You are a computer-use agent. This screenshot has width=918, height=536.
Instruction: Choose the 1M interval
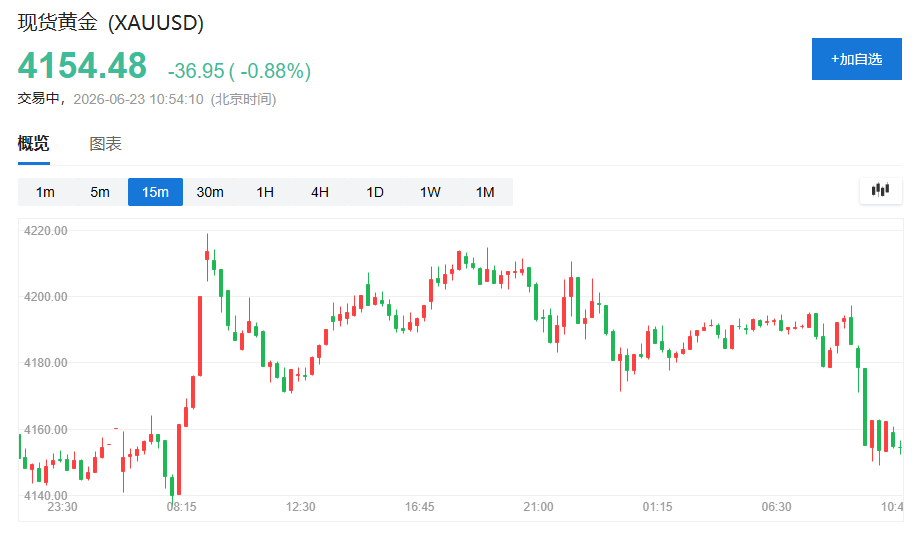[485, 192]
